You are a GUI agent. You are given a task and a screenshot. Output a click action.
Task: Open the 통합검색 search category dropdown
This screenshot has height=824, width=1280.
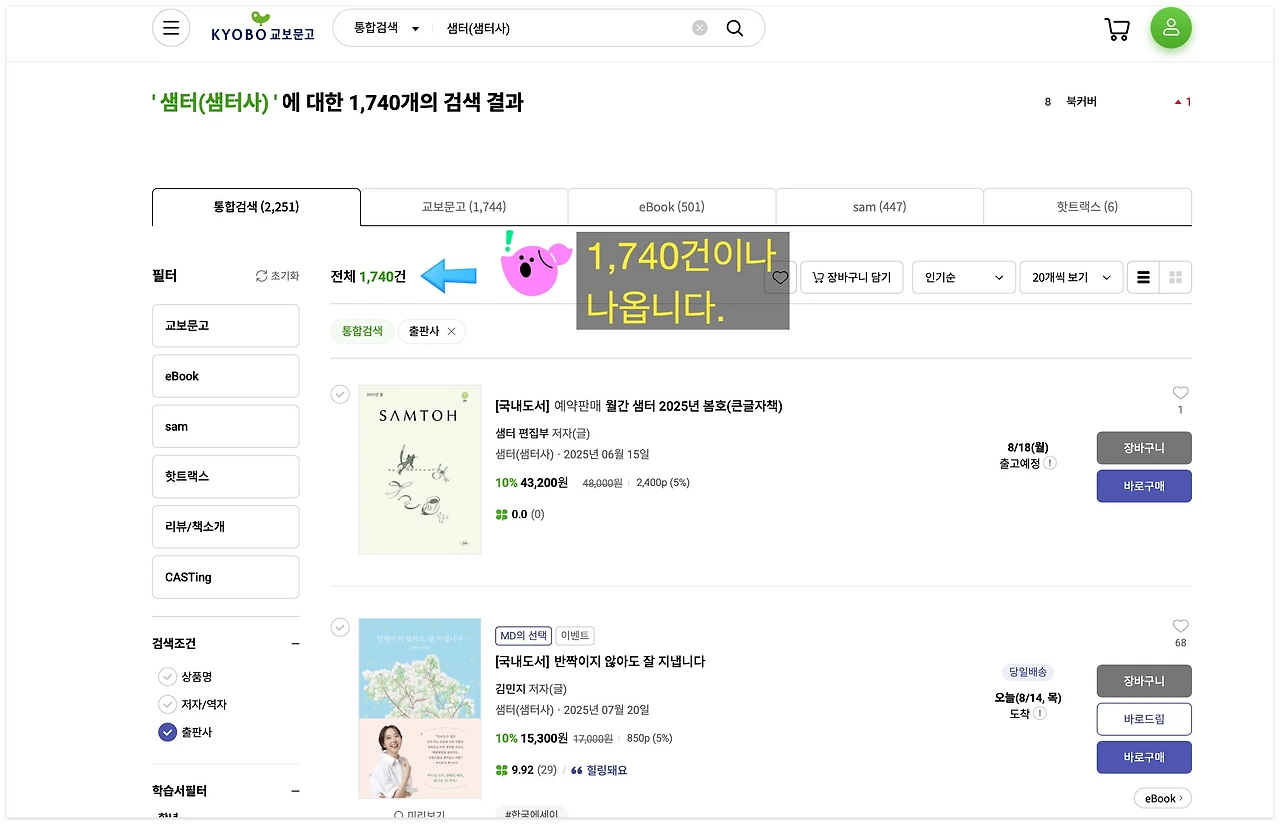(x=387, y=28)
